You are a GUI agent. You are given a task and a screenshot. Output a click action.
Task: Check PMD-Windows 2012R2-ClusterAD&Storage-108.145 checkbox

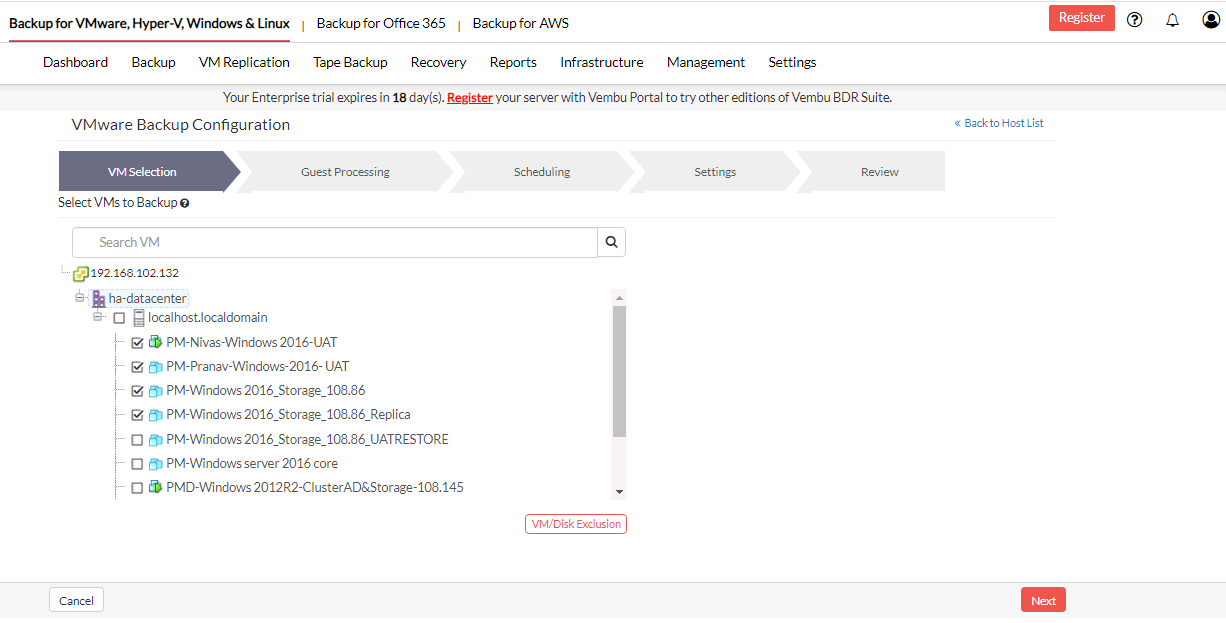tap(138, 487)
